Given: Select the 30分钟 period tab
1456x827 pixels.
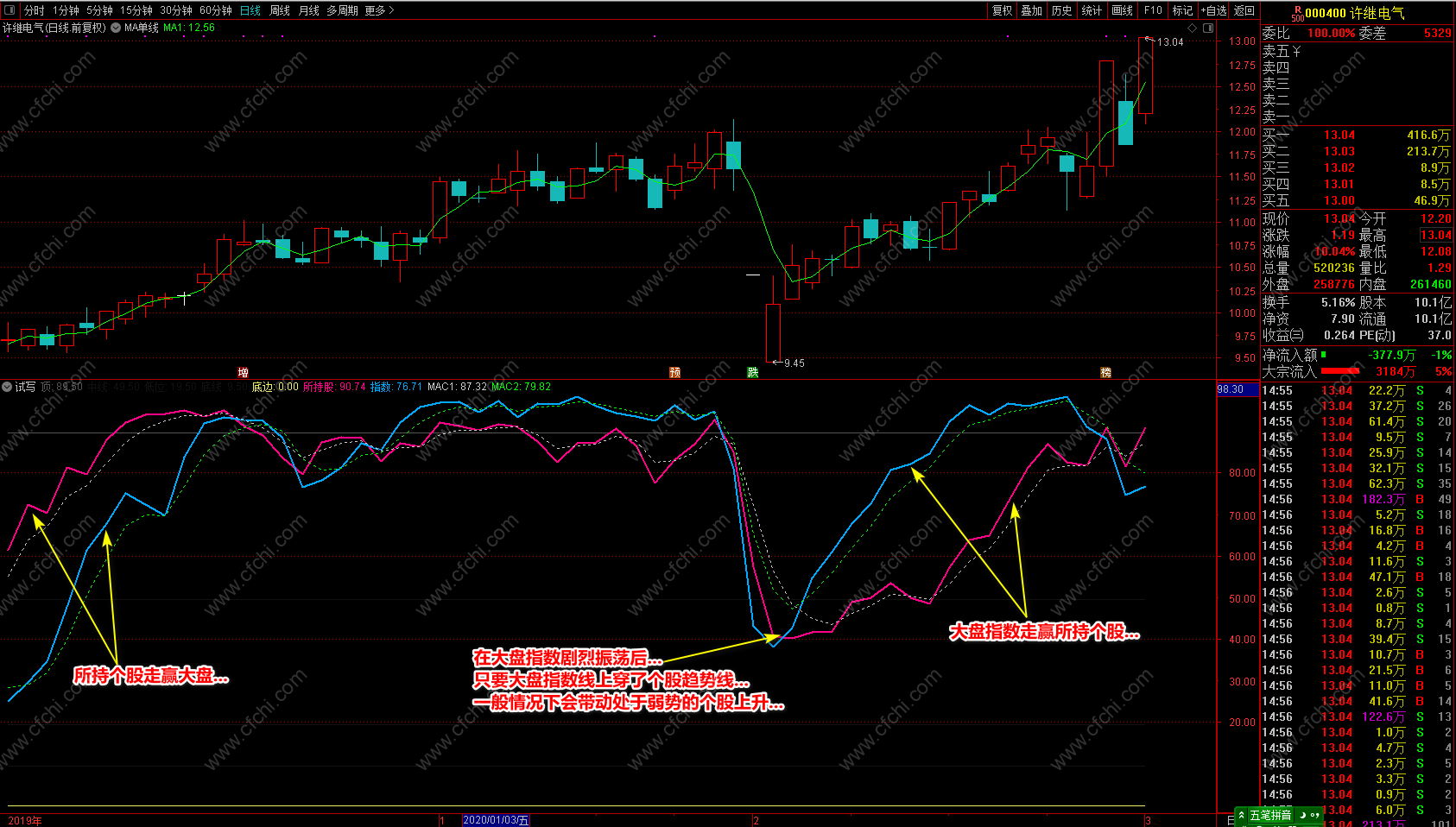Looking at the screenshot, I should (176, 10).
